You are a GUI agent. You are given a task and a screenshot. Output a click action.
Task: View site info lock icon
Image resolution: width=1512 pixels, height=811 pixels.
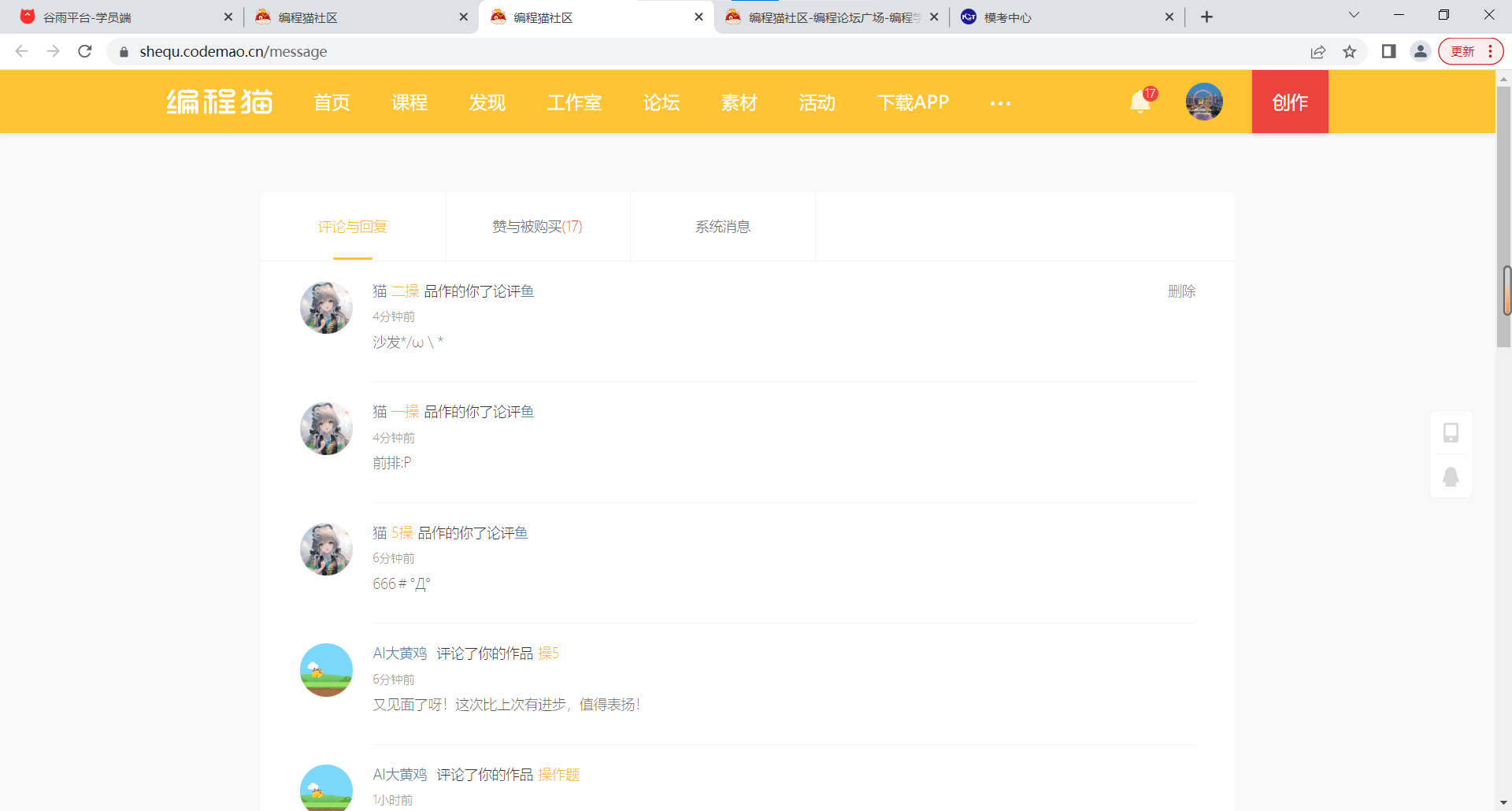pyautogui.click(x=124, y=52)
